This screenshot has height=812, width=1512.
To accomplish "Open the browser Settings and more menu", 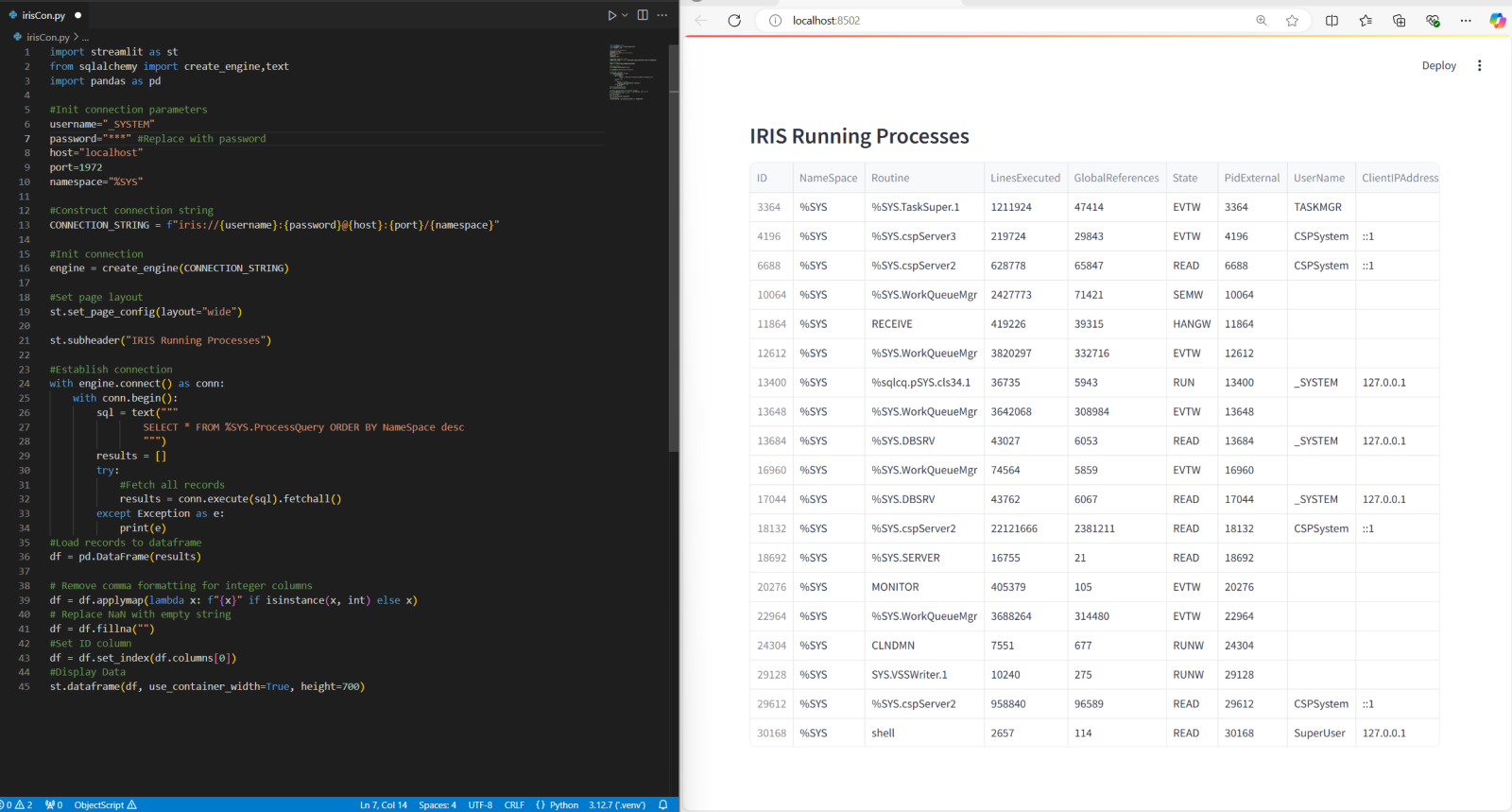I will (1466, 21).
